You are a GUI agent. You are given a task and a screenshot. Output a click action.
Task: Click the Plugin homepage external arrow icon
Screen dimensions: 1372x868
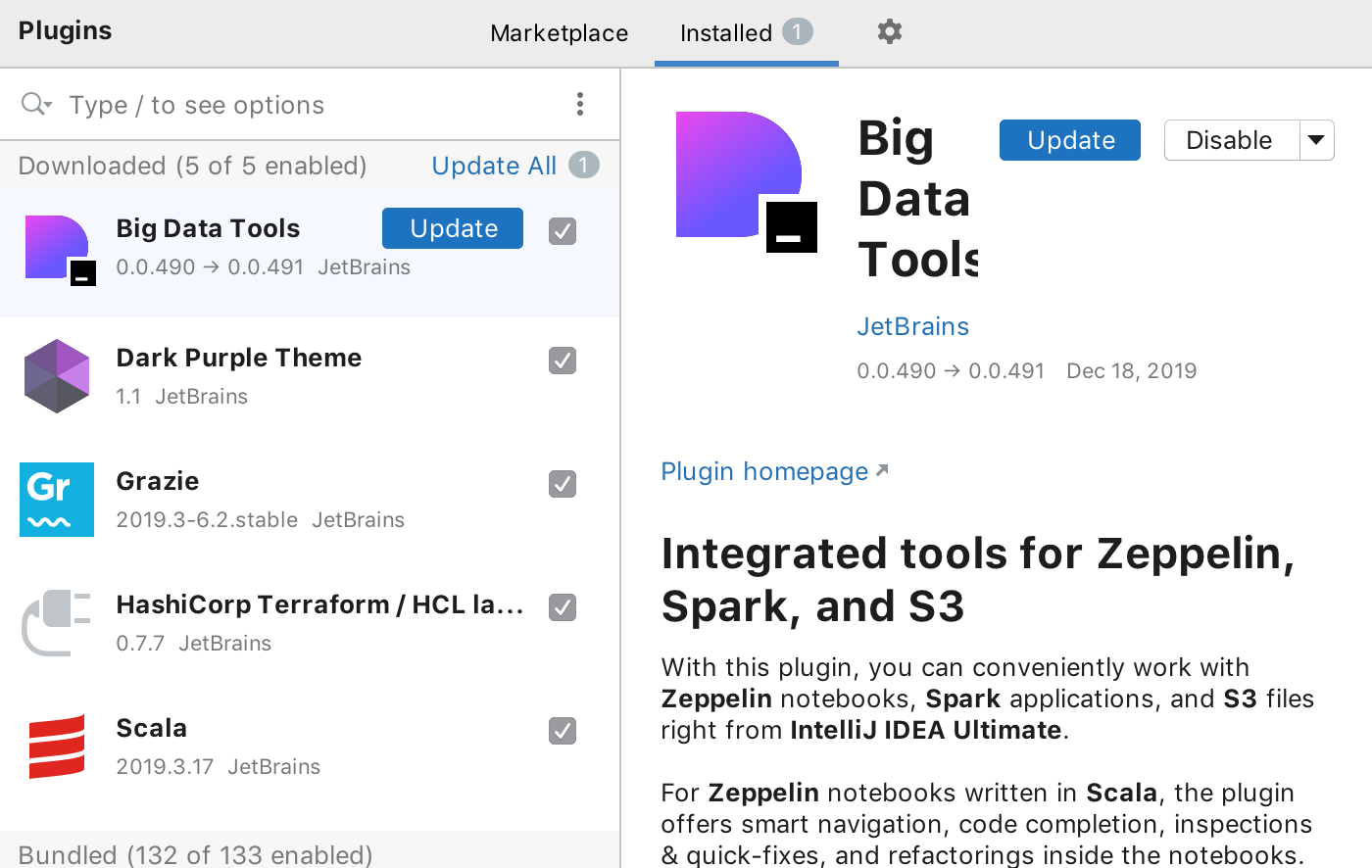click(x=882, y=470)
